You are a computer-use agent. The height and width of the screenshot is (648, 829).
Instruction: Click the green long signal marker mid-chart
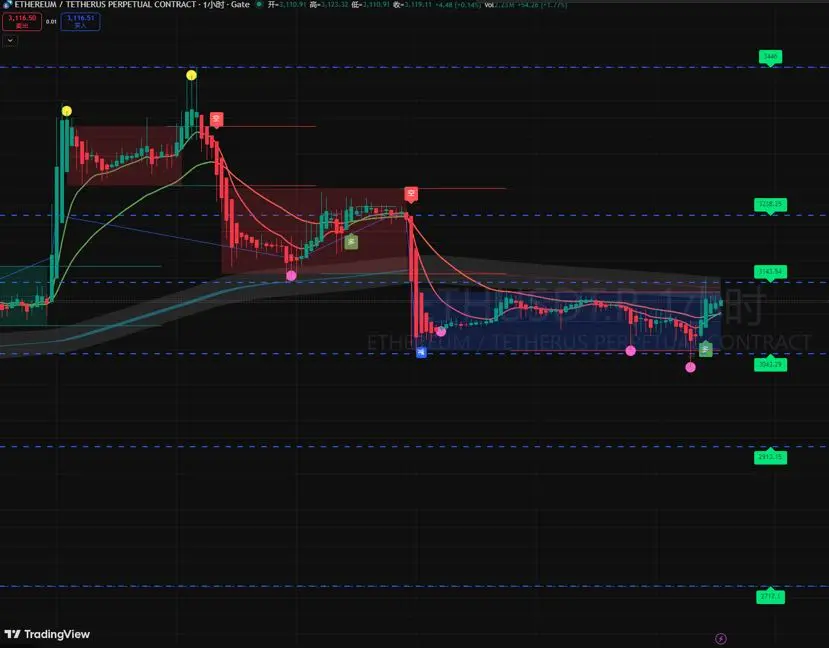pos(351,242)
